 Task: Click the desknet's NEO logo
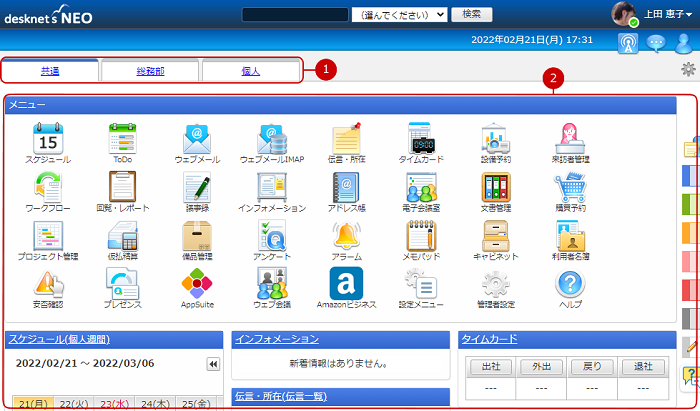coord(48,15)
